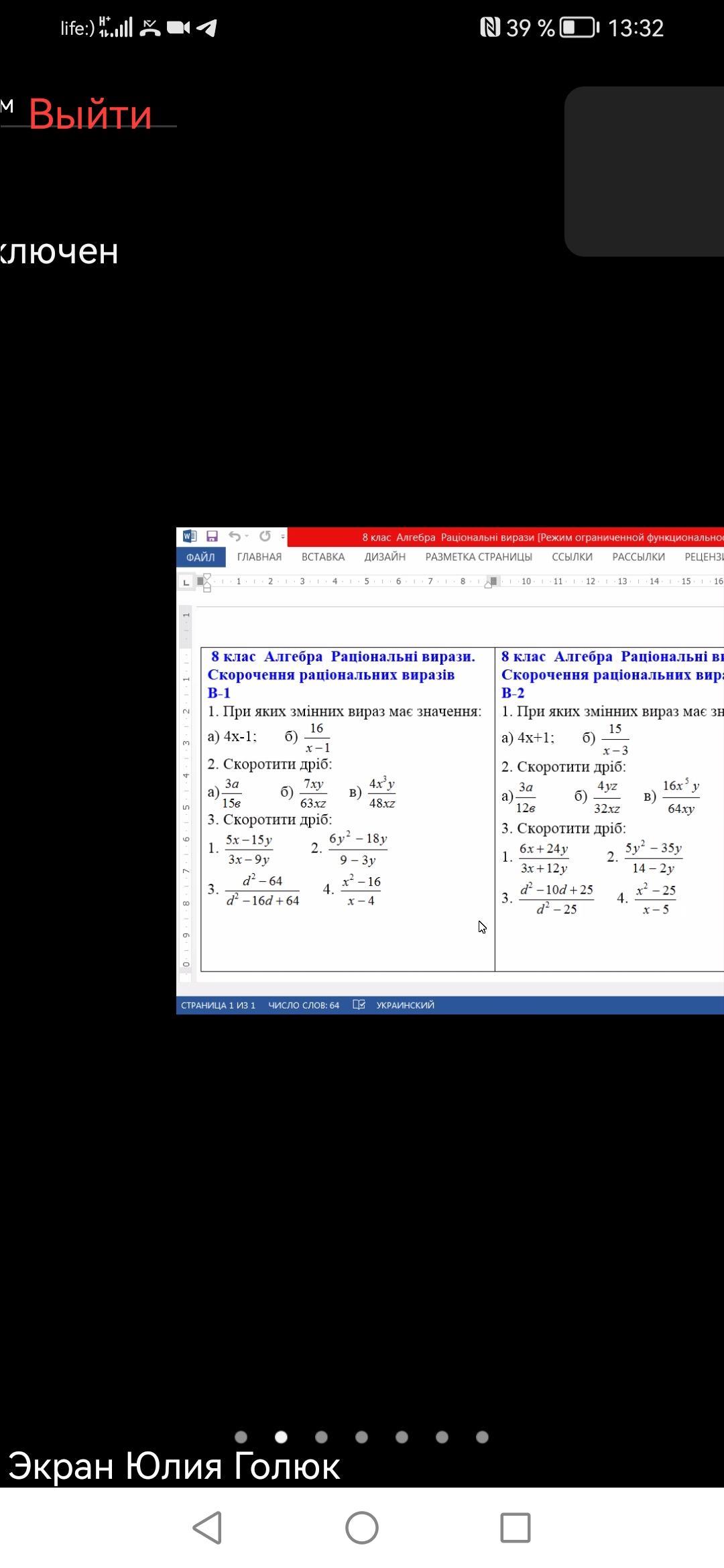Tap the NFC icon in status bar
Viewport: 724px width, 1568px height.
[x=490, y=27]
